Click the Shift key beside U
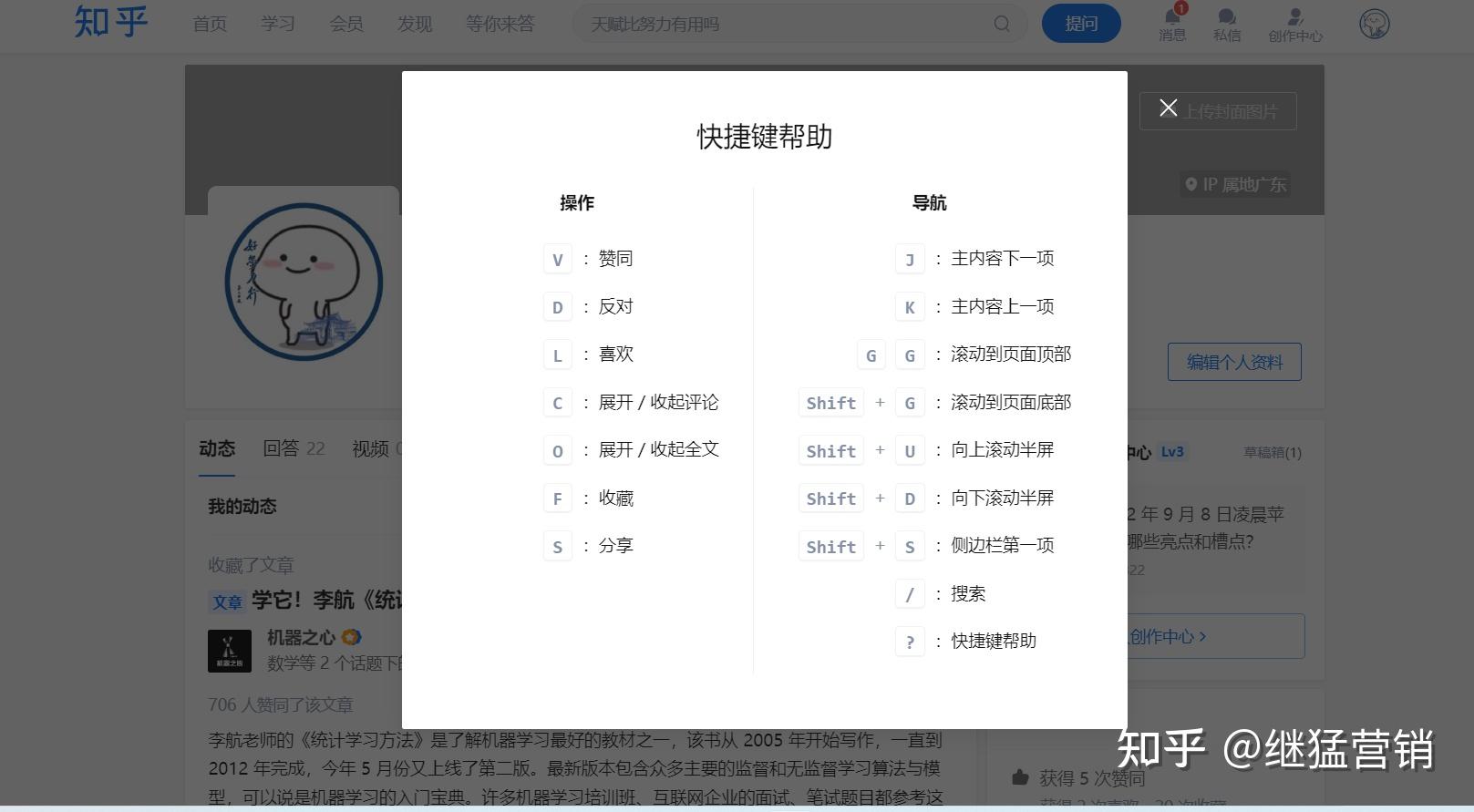 tap(831, 451)
